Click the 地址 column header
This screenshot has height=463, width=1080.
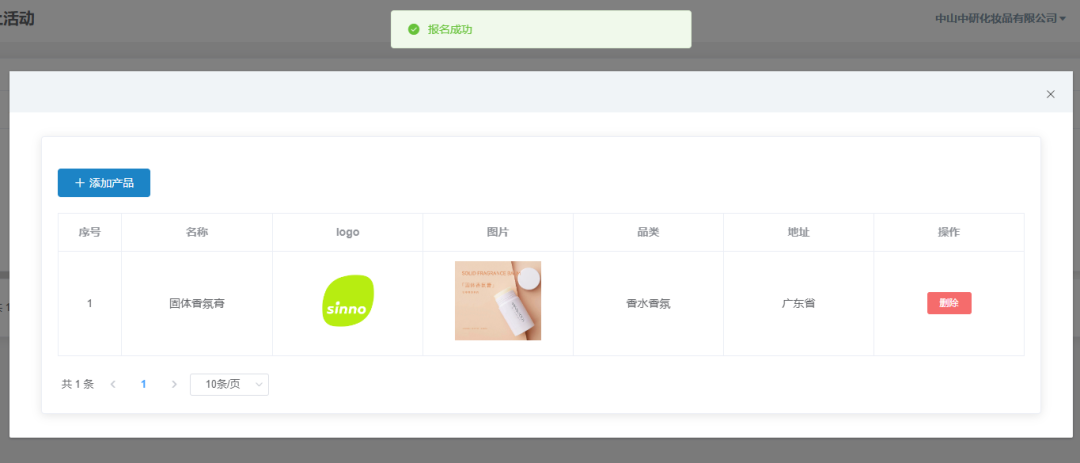click(798, 232)
